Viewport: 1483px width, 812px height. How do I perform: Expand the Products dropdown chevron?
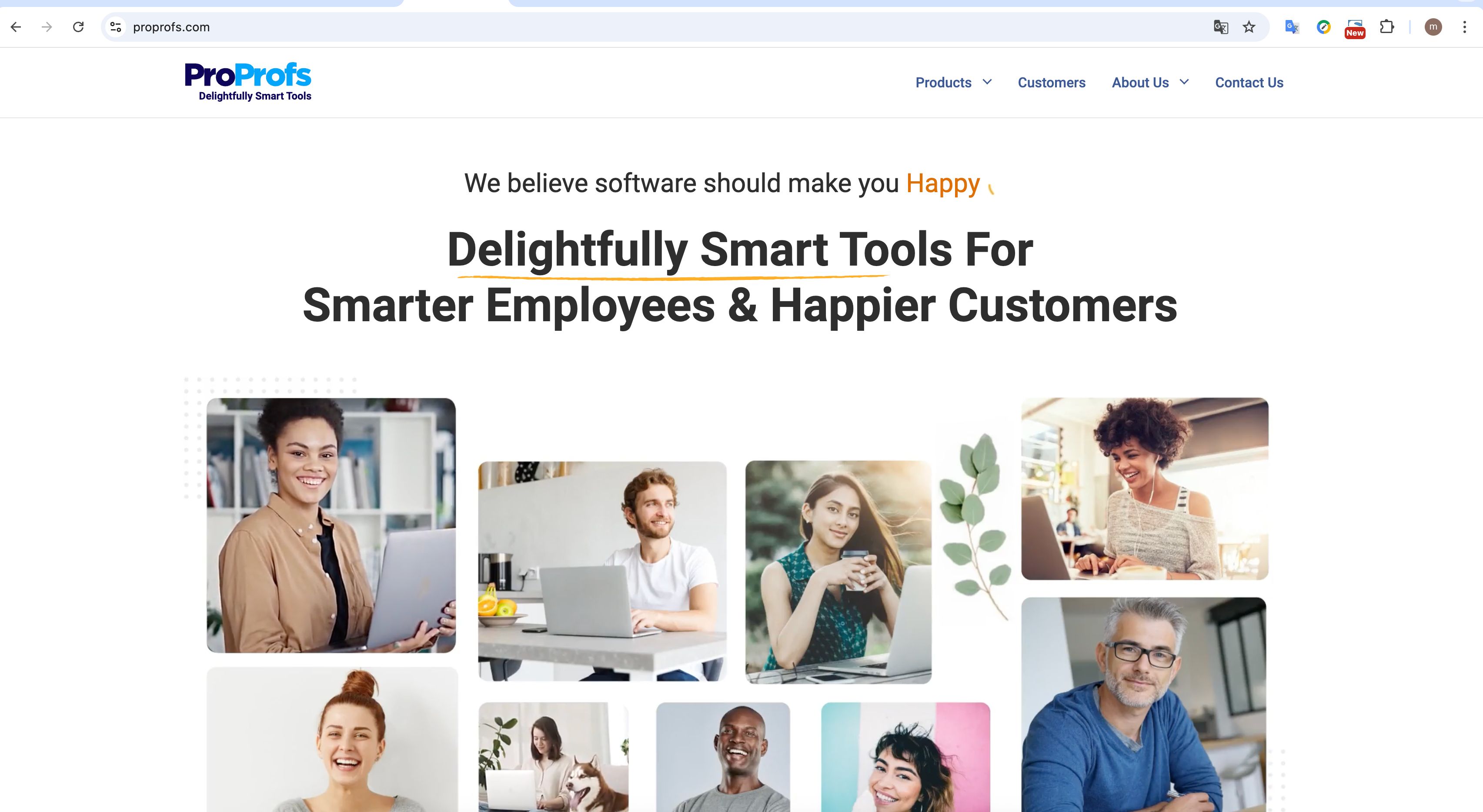tap(987, 82)
